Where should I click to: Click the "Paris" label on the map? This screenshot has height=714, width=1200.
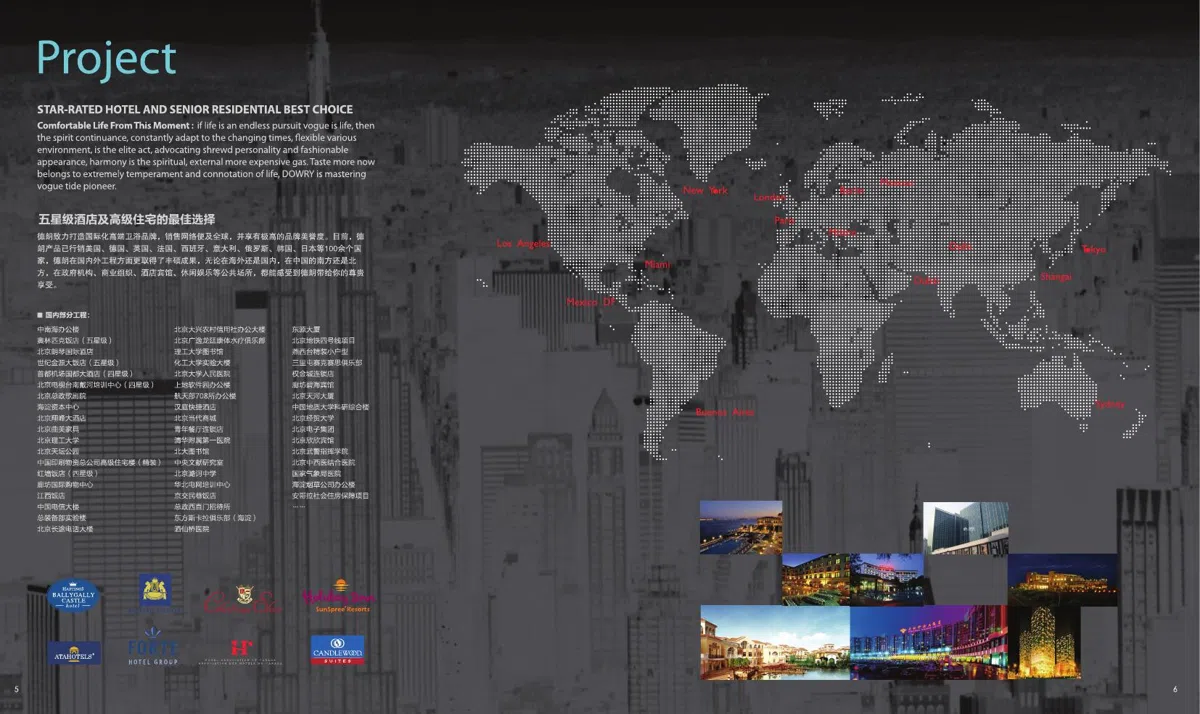(785, 220)
